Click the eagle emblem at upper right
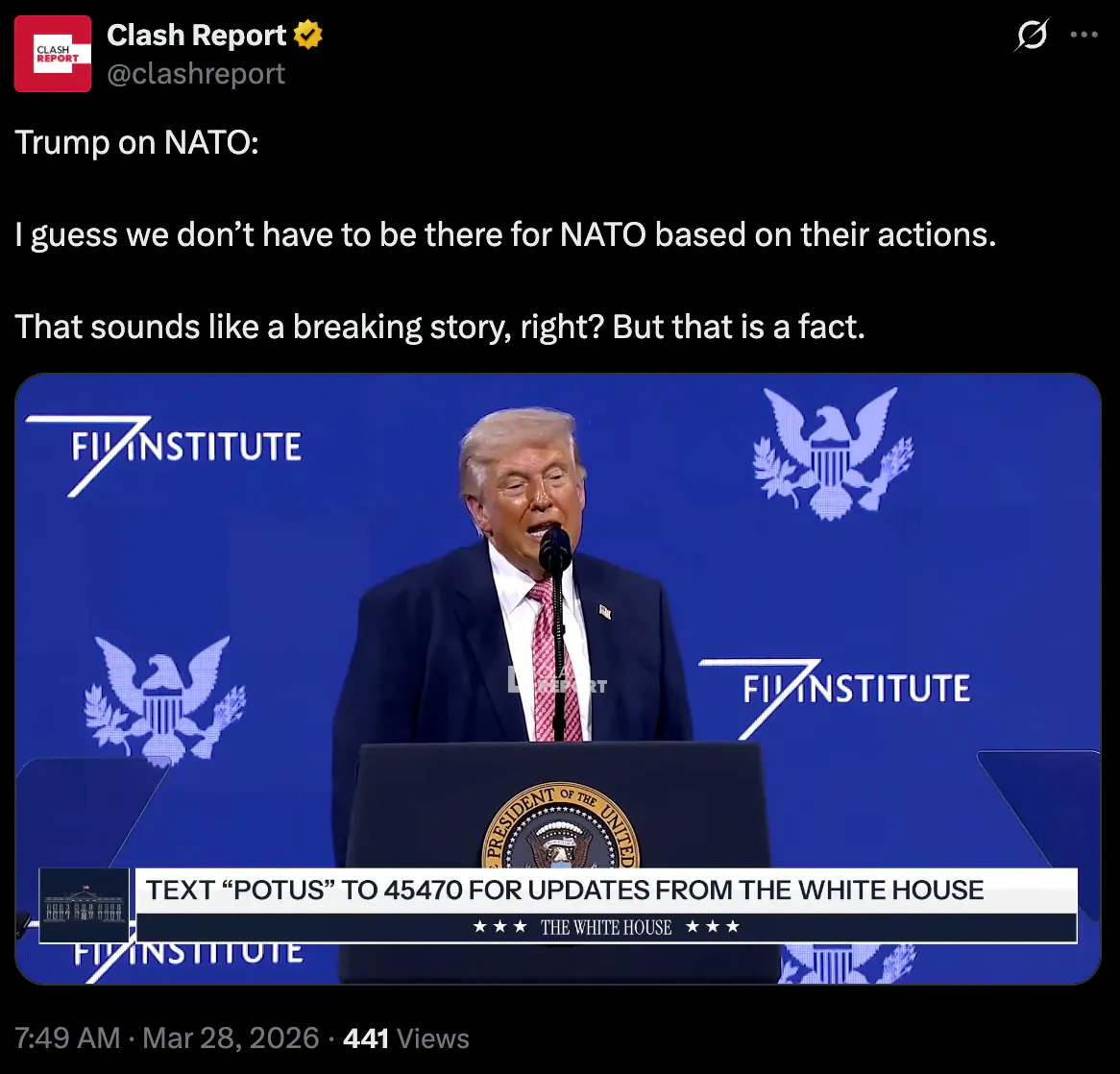 833,453
